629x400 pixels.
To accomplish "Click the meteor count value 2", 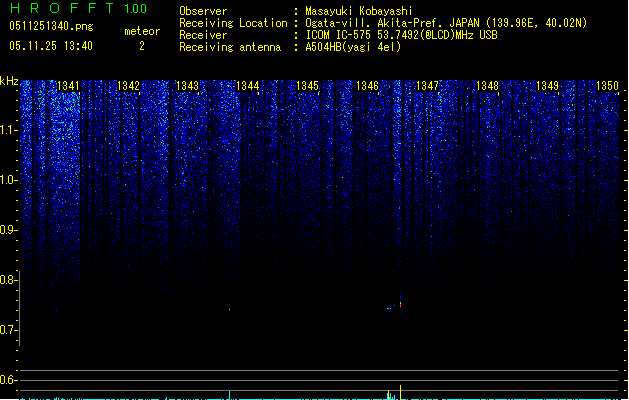I will [x=142, y=46].
